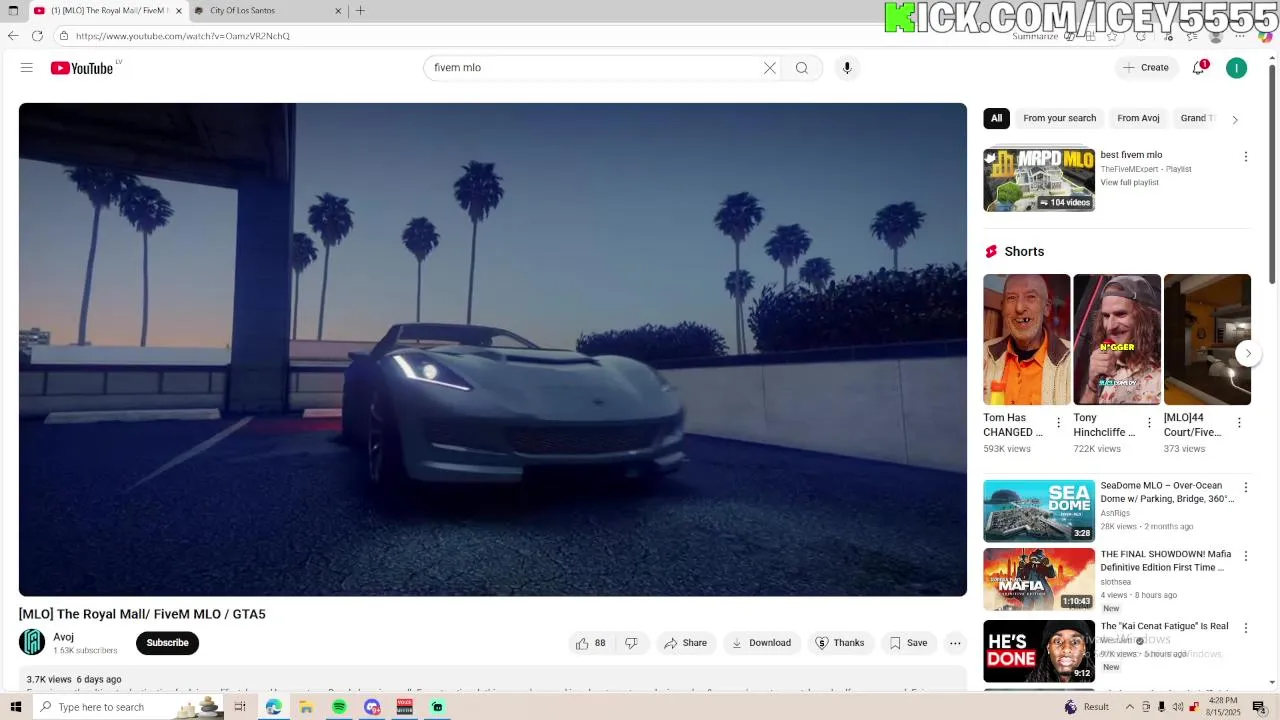Reload the page with refresh icon
Screen dimensions: 1280x720
click(x=37, y=36)
